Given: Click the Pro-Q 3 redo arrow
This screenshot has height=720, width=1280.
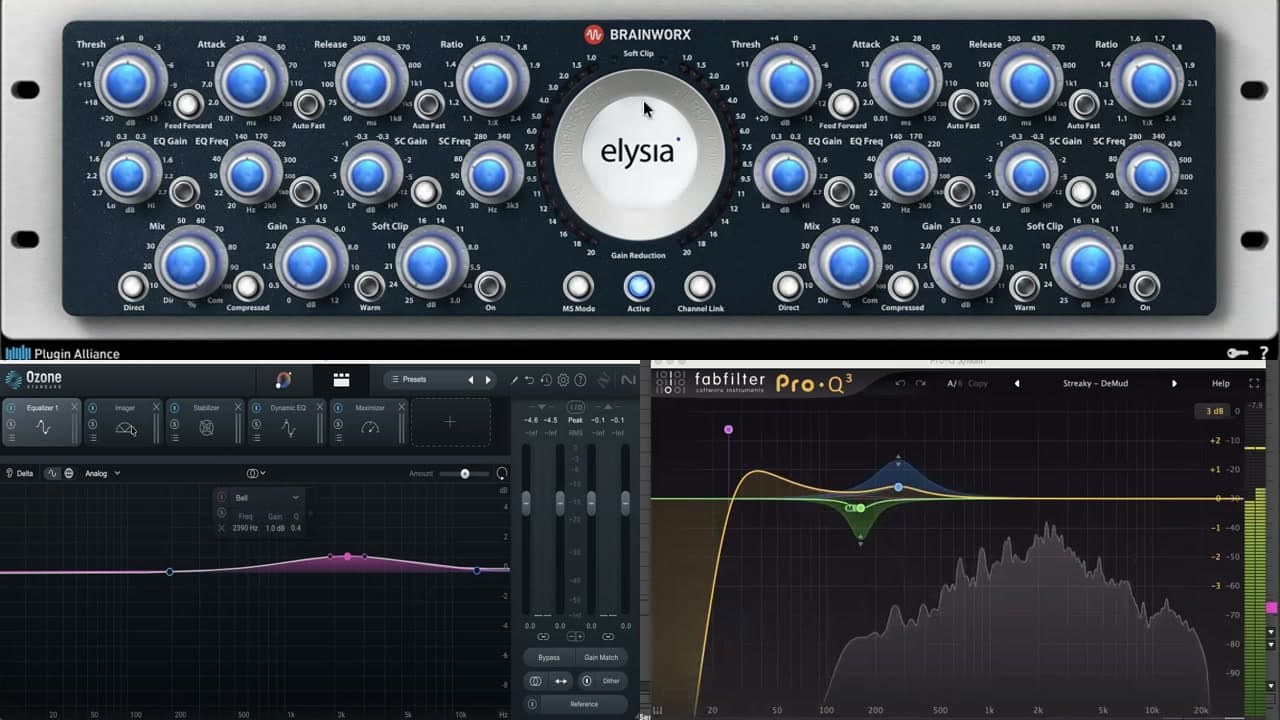Looking at the screenshot, I should 920,383.
